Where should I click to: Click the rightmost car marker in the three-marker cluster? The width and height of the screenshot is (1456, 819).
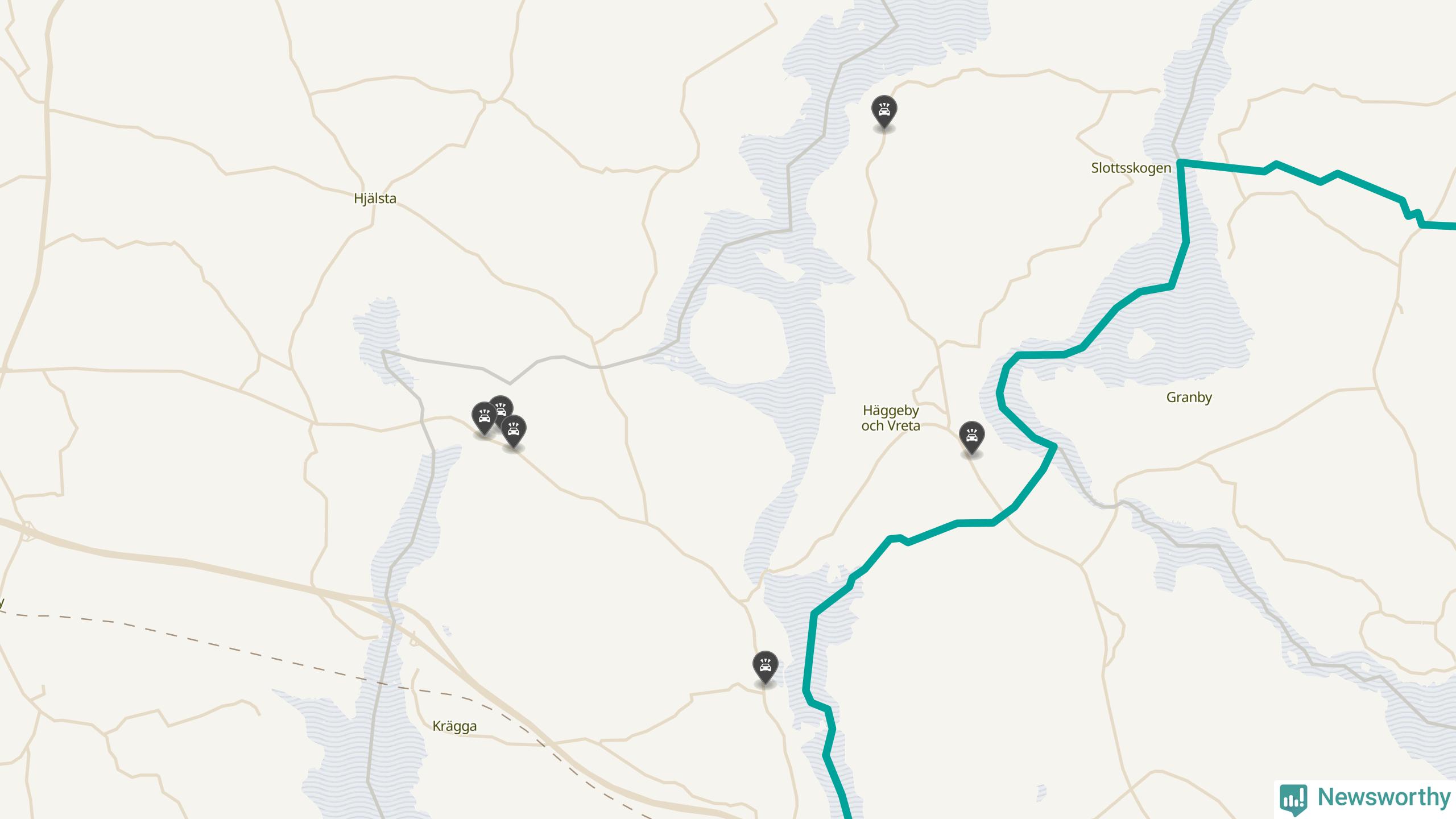point(514,431)
